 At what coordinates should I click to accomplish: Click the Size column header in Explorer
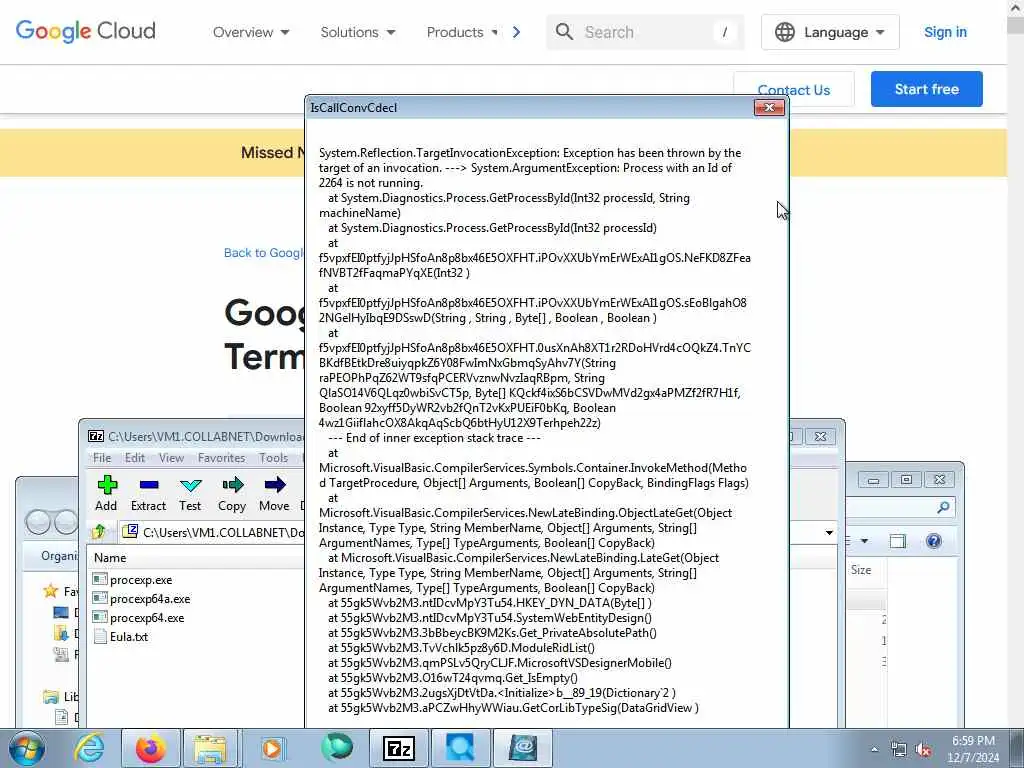861,570
